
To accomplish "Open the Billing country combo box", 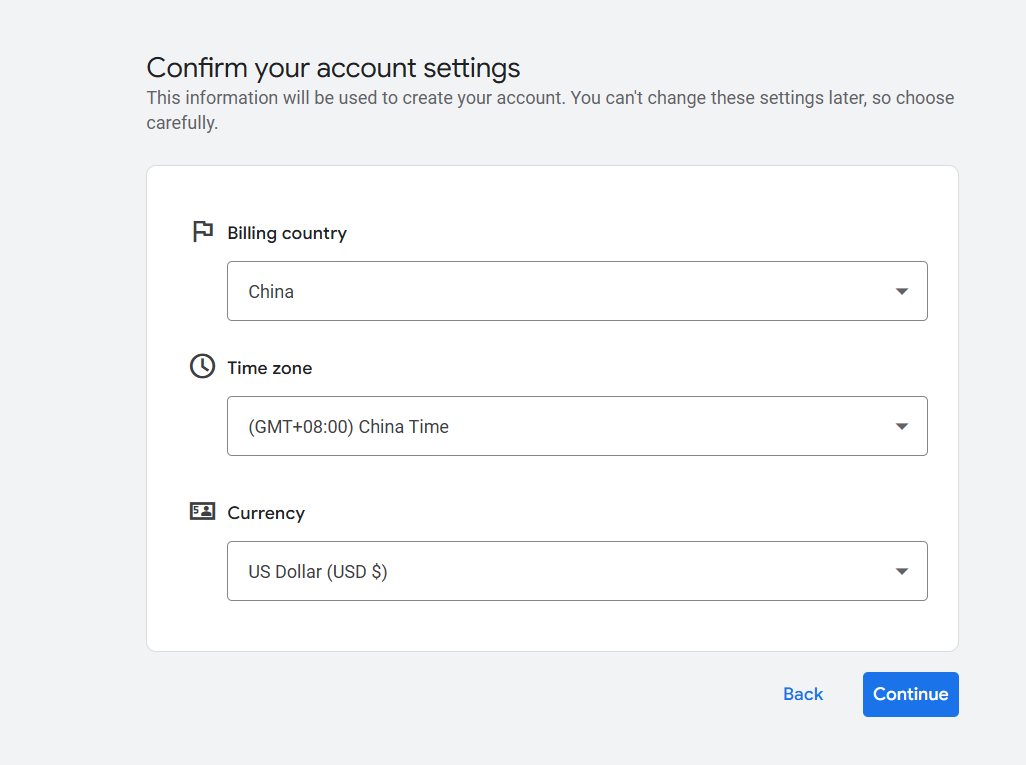I will (x=576, y=291).
